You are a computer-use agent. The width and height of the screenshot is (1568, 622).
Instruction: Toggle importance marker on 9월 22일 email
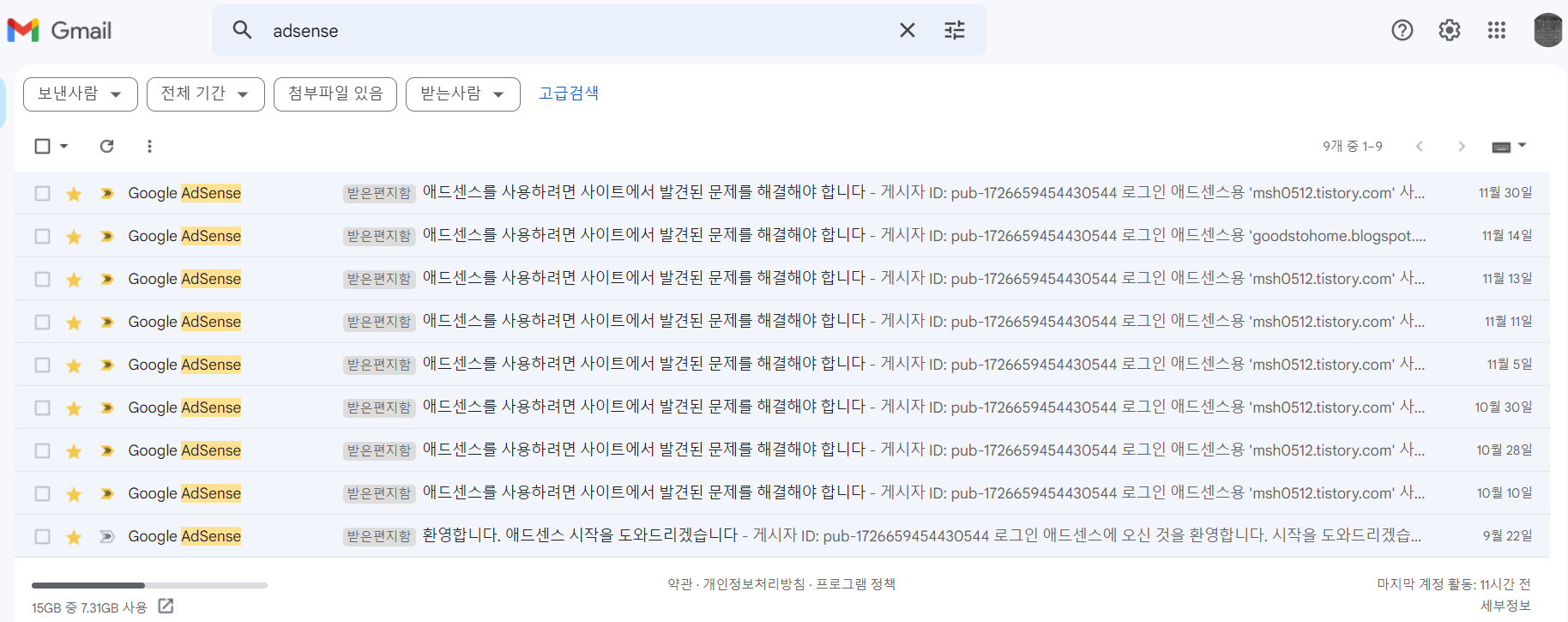[x=106, y=536]
